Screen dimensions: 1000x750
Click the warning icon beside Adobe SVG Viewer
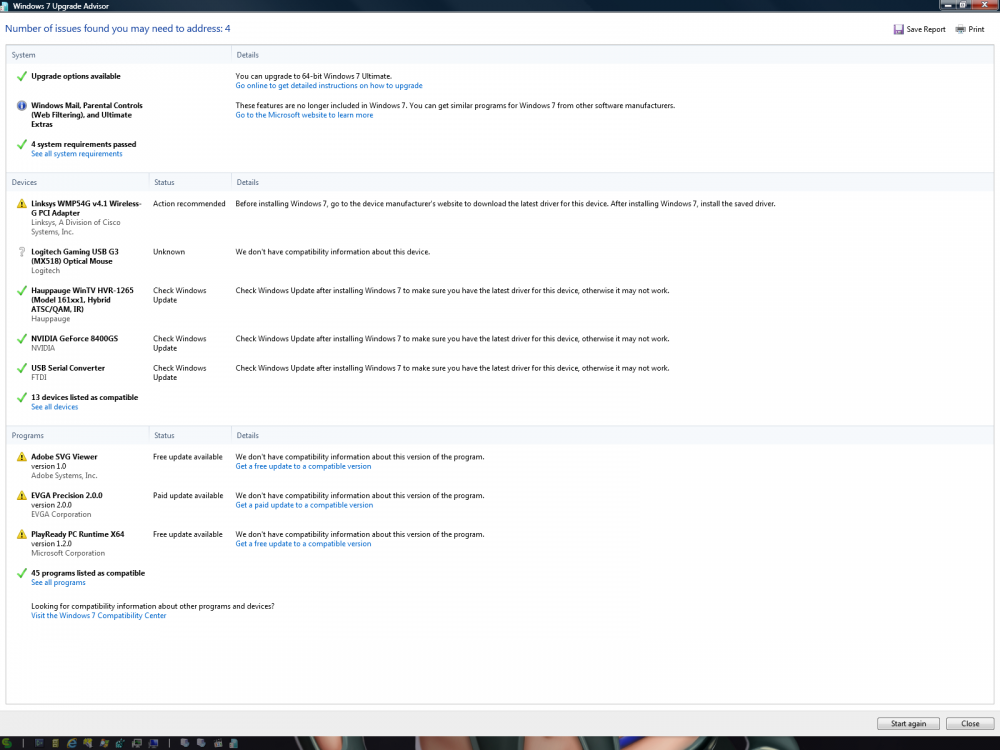(22, 457)
